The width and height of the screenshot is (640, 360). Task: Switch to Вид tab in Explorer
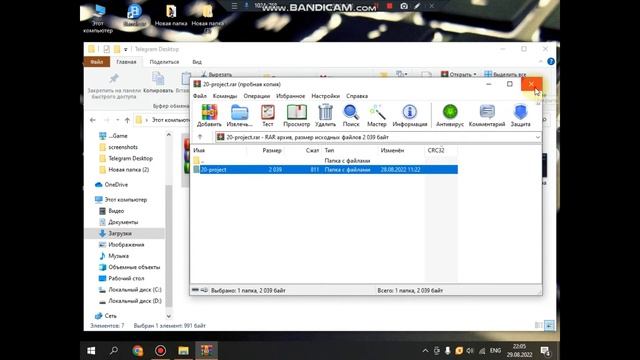pyautogui.click(x=197, y=62)
